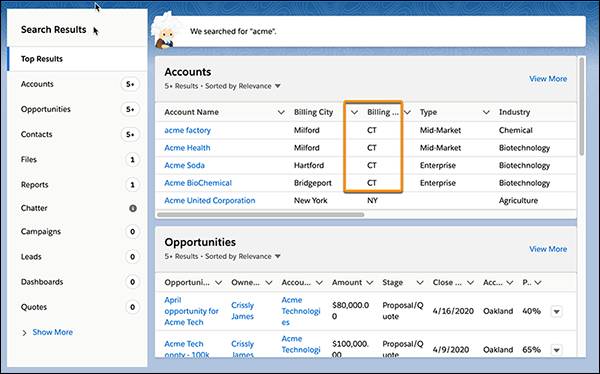The width and height of the screenshot is (600, 374).
Task: Click View More for Accounts
Action: coord(548,79)
